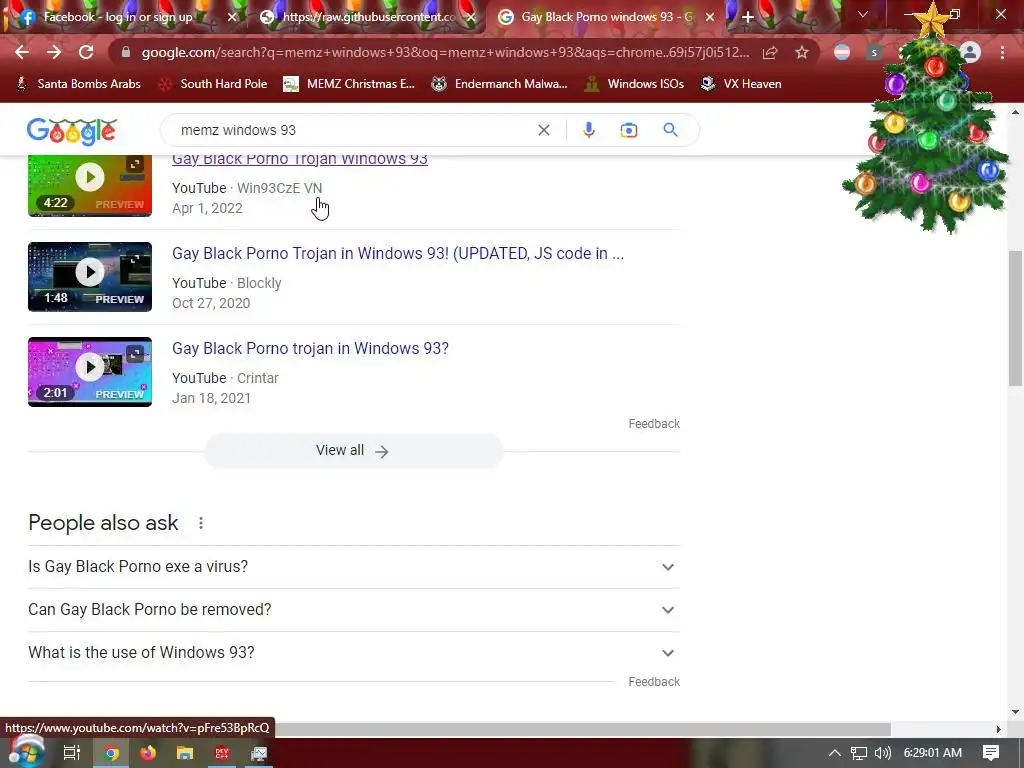Click the 6:29:01 AM taskbar clock
Screen dimensions: 1024x768
coord(933,753)
